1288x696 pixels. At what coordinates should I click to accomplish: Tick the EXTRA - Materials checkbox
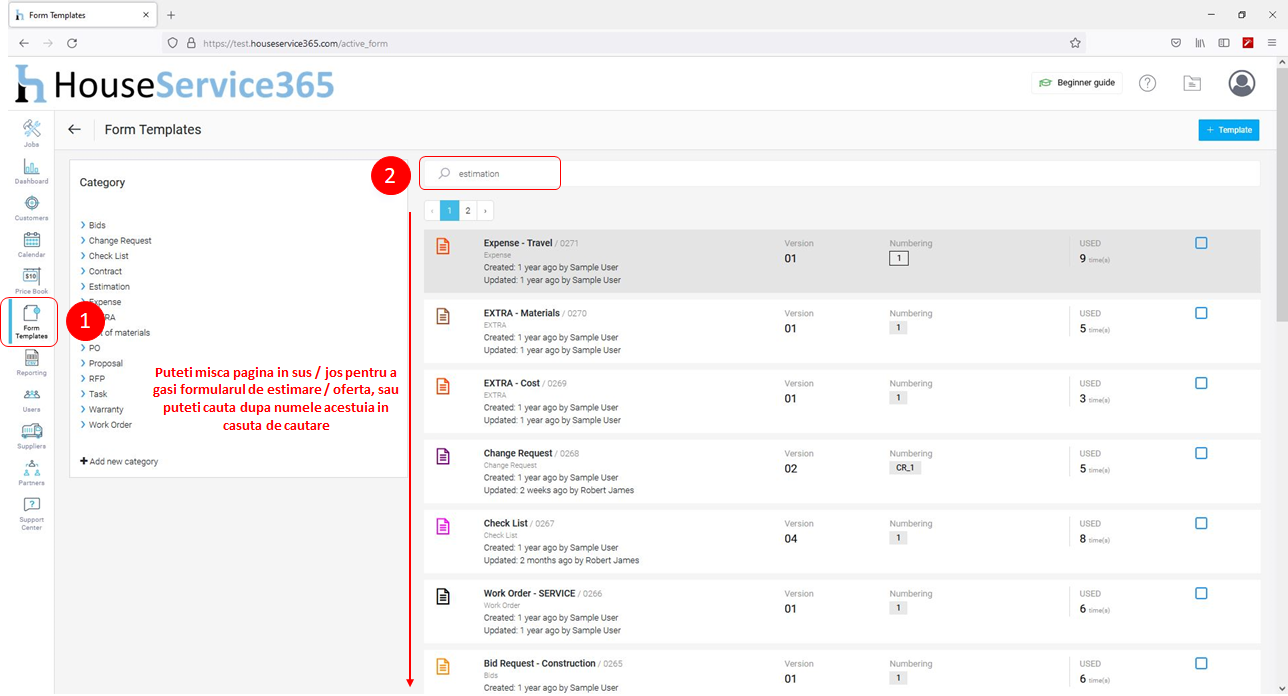point(1201,313)
